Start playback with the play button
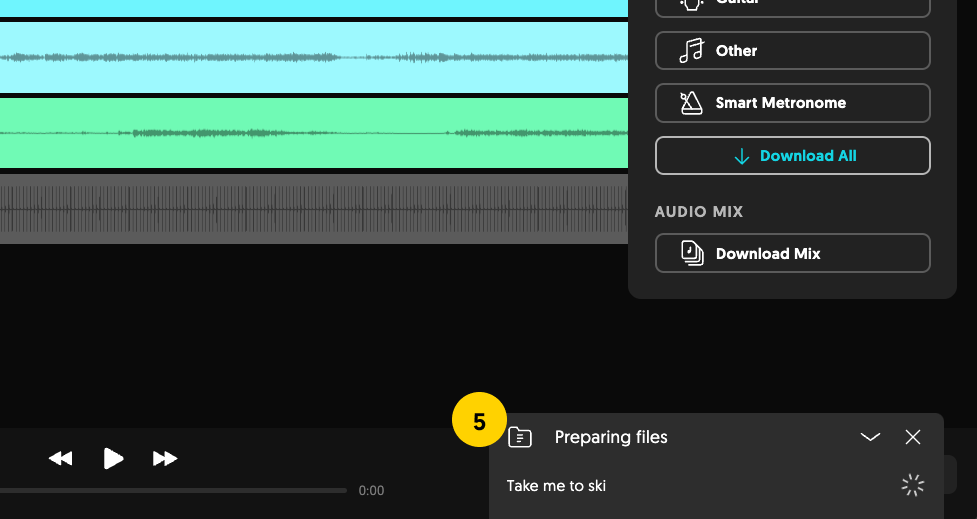Image resolution: width=977 pixels, height=519 pixels. tap(113, 459)
